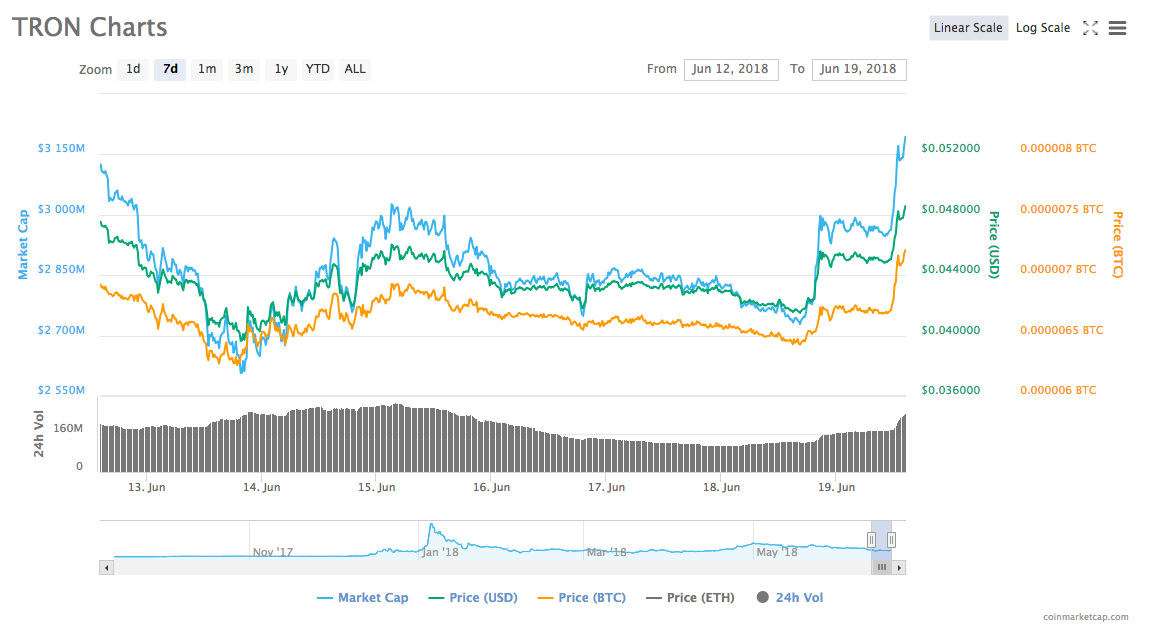Click the right arrow on the range scrollbar
The width and height of the screenshot is (1160, 636).
899,567
